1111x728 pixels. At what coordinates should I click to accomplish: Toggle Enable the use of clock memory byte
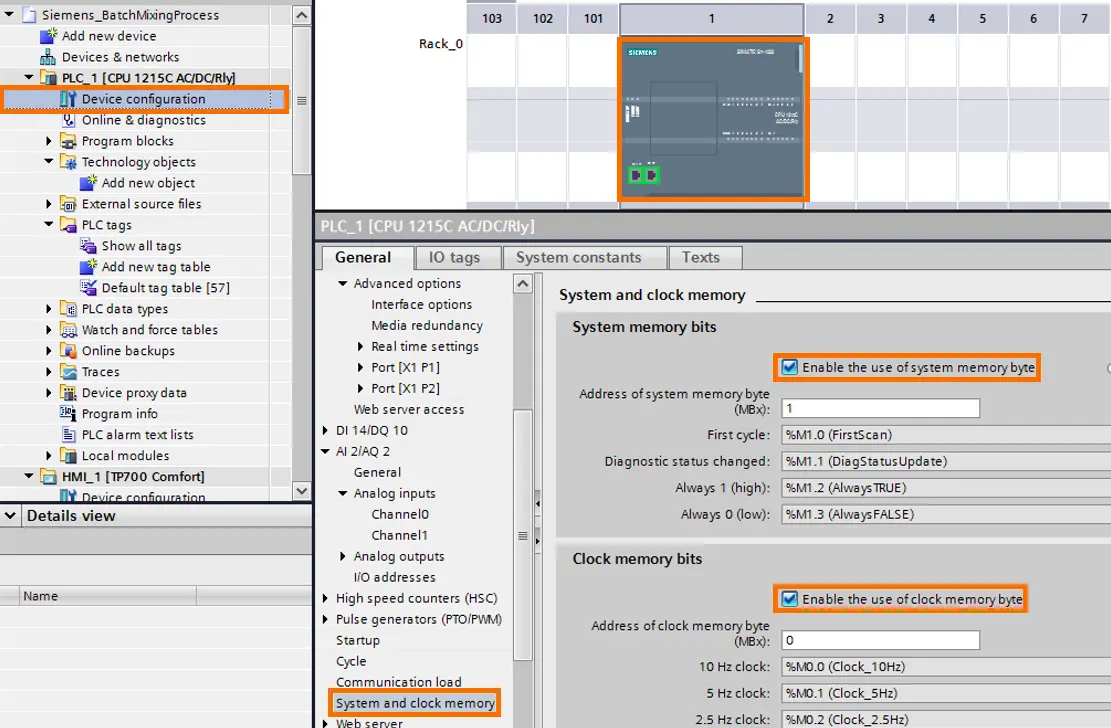[x=789, y=599]
